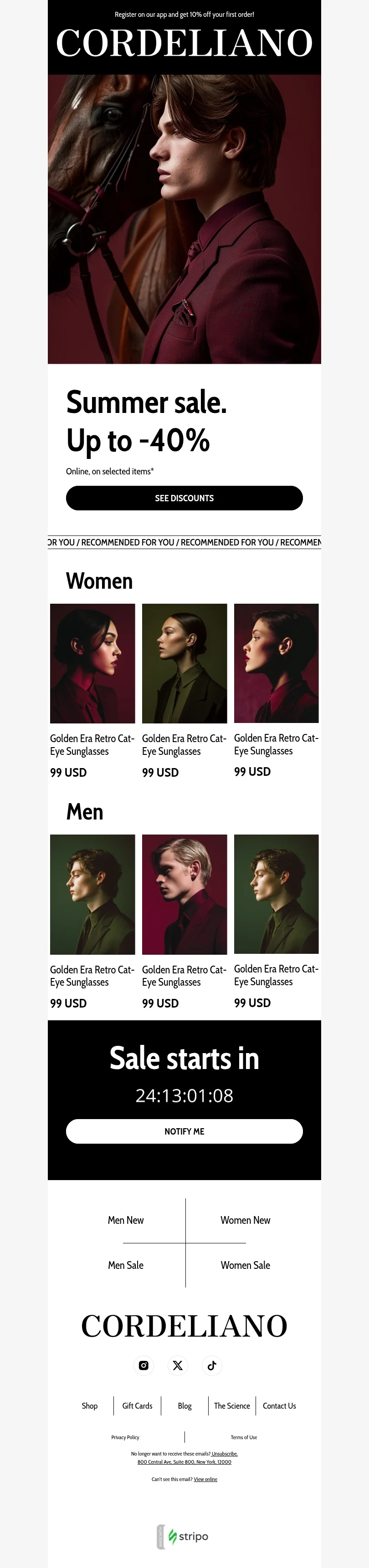Screen dimensions: 369x1568
Task: Click the Unsubscribe link
Action: 225,1454
